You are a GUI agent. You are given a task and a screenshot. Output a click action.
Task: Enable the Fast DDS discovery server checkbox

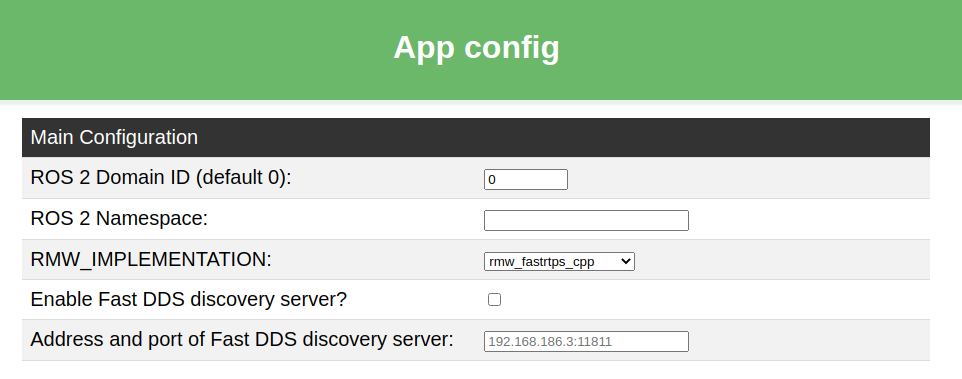(x=494, y=300)
